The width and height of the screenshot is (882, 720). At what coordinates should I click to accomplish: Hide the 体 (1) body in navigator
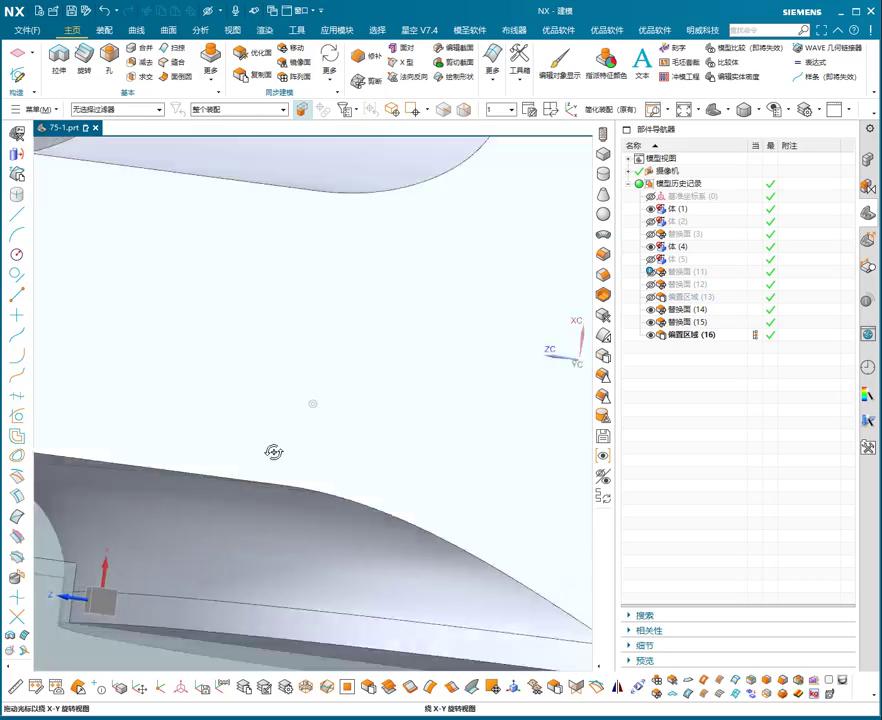click(650, 209)
